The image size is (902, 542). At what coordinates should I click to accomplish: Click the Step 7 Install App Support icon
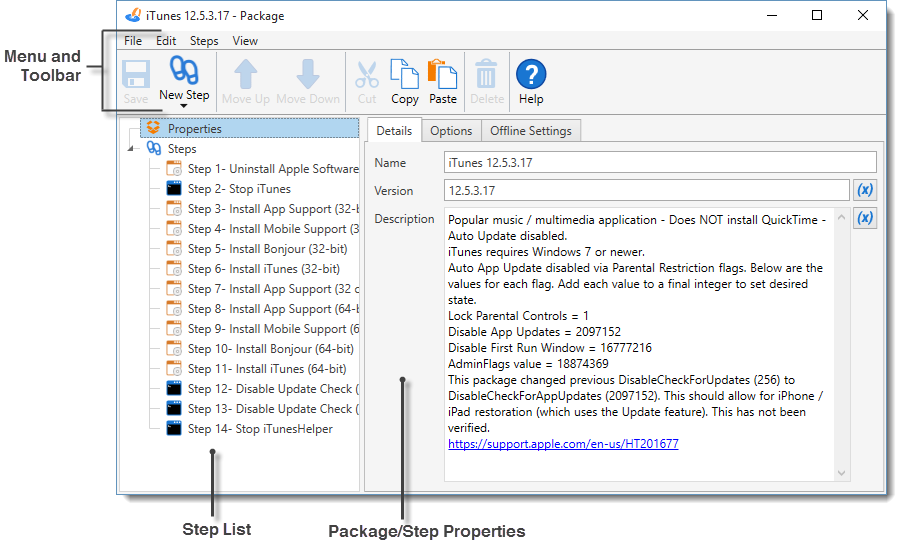tap(174, 289)
